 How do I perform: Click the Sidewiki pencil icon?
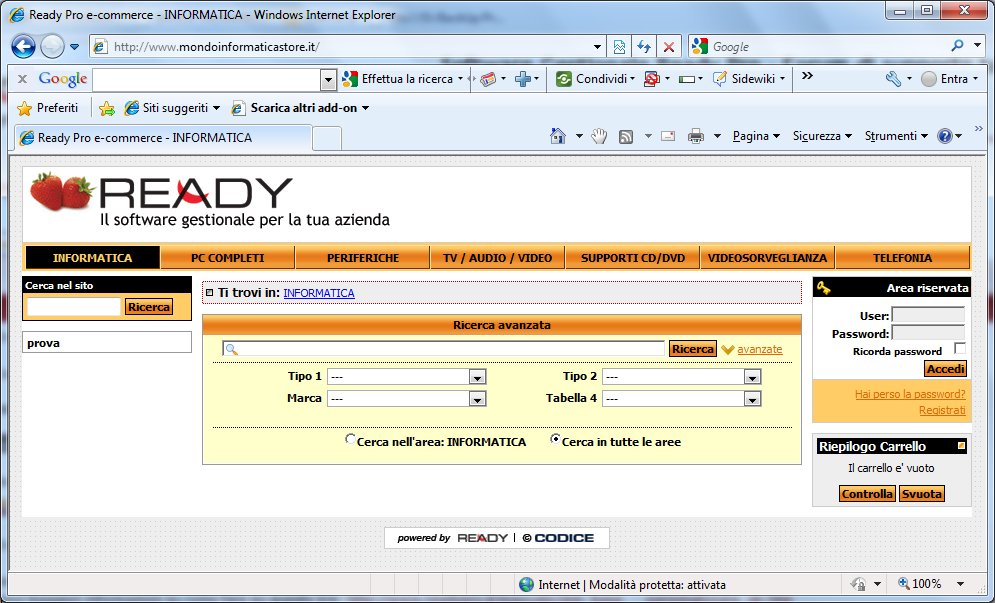click(720, 79)
